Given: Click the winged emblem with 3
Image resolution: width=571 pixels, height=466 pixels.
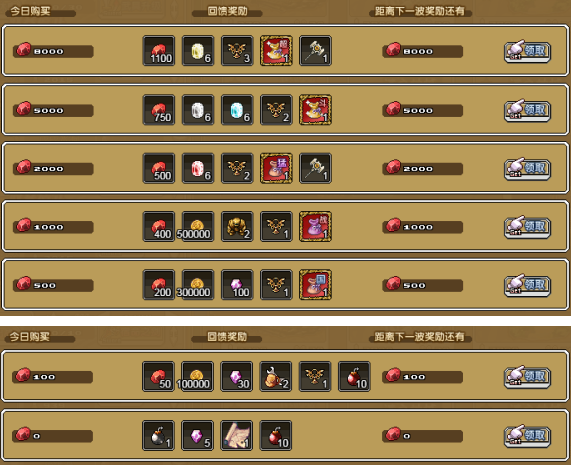Looking at the screenshot, I should pos(237,51).
